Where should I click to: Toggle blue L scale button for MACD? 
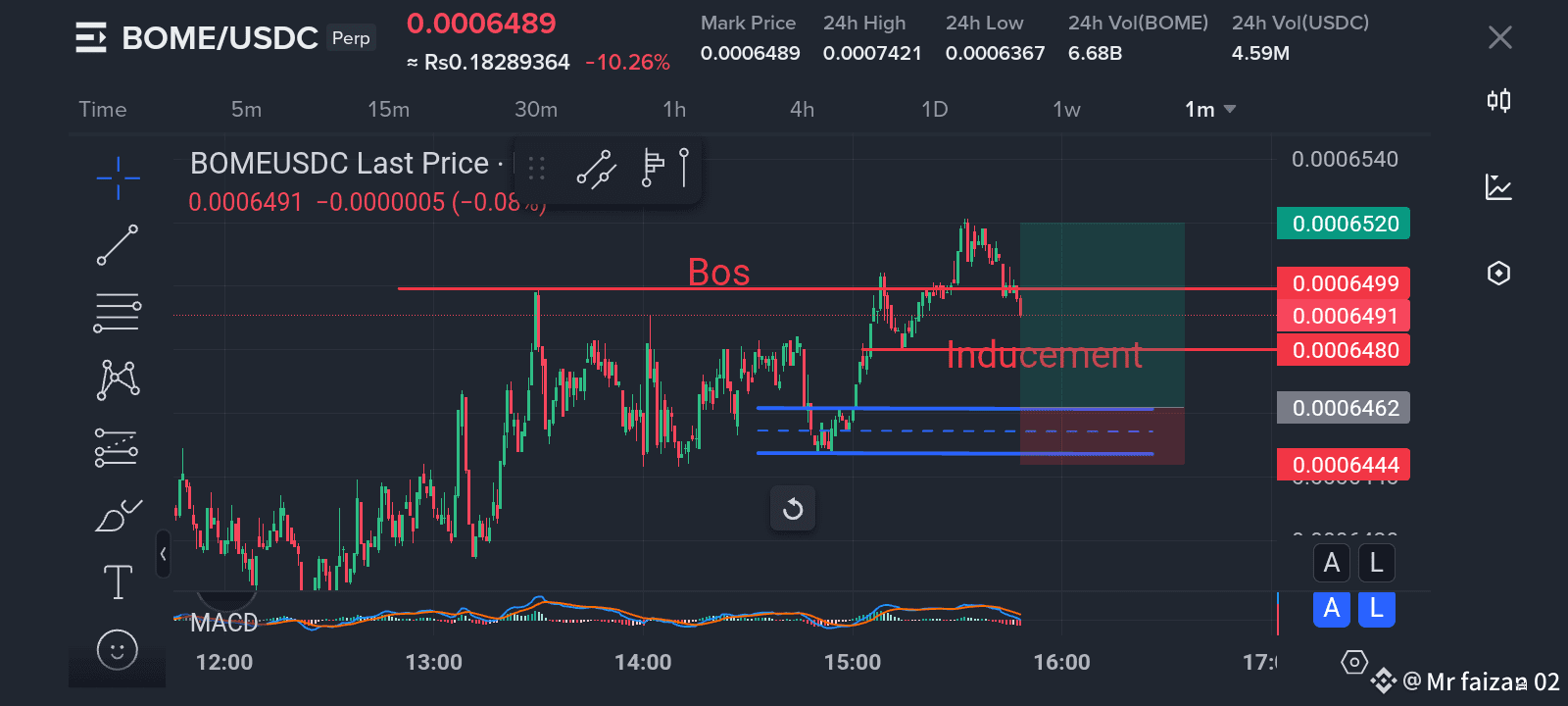point(1377,608)
